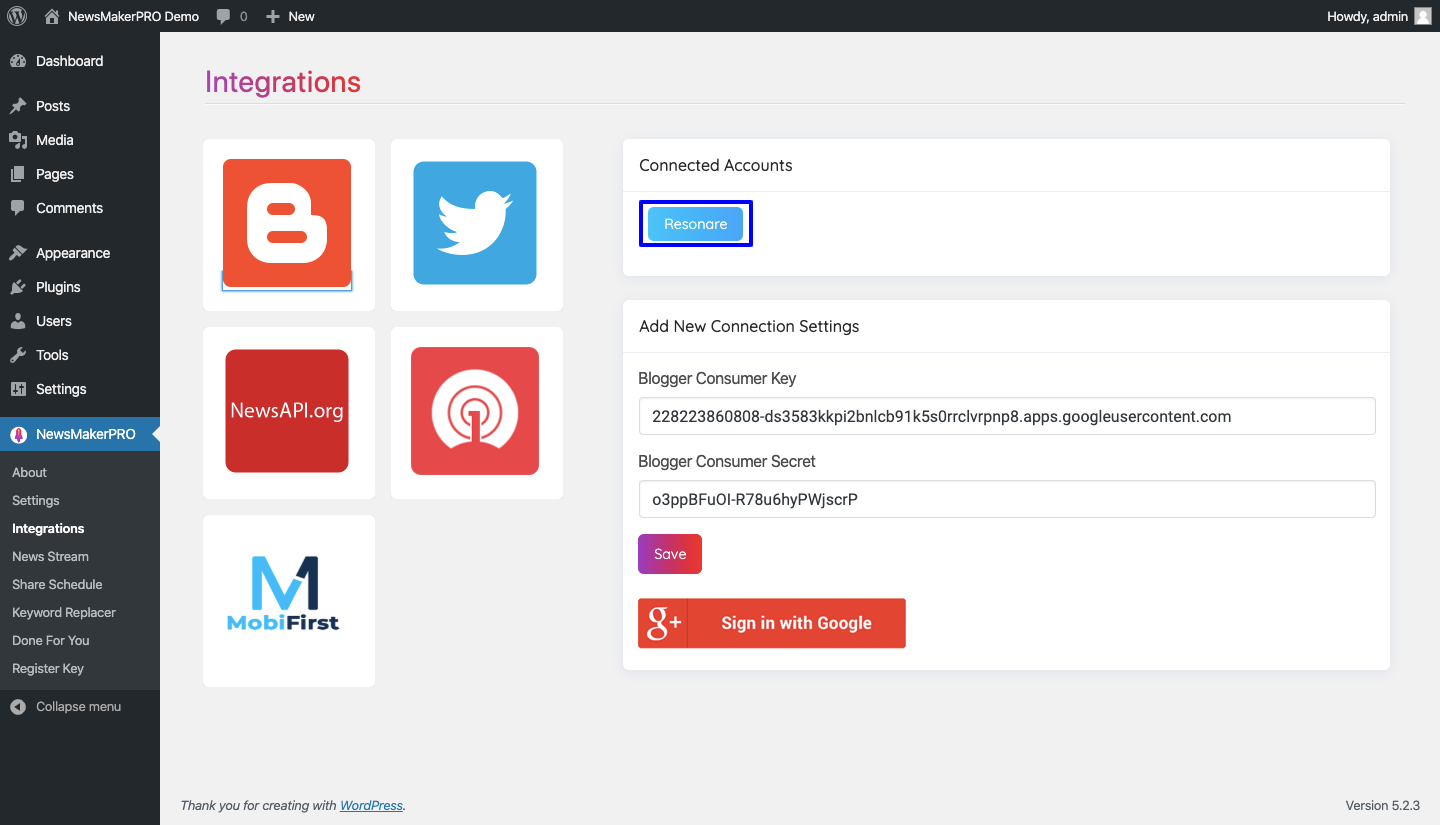Click the Settings sliders icon in sidebar
Image resolution: width=1440 pixels, height=825 pixels.
pyautogui.click(x=18, y=389)
